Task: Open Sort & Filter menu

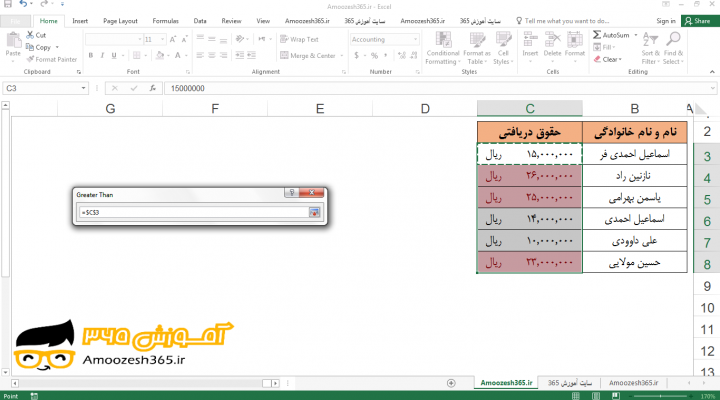Action: [650, 48]
